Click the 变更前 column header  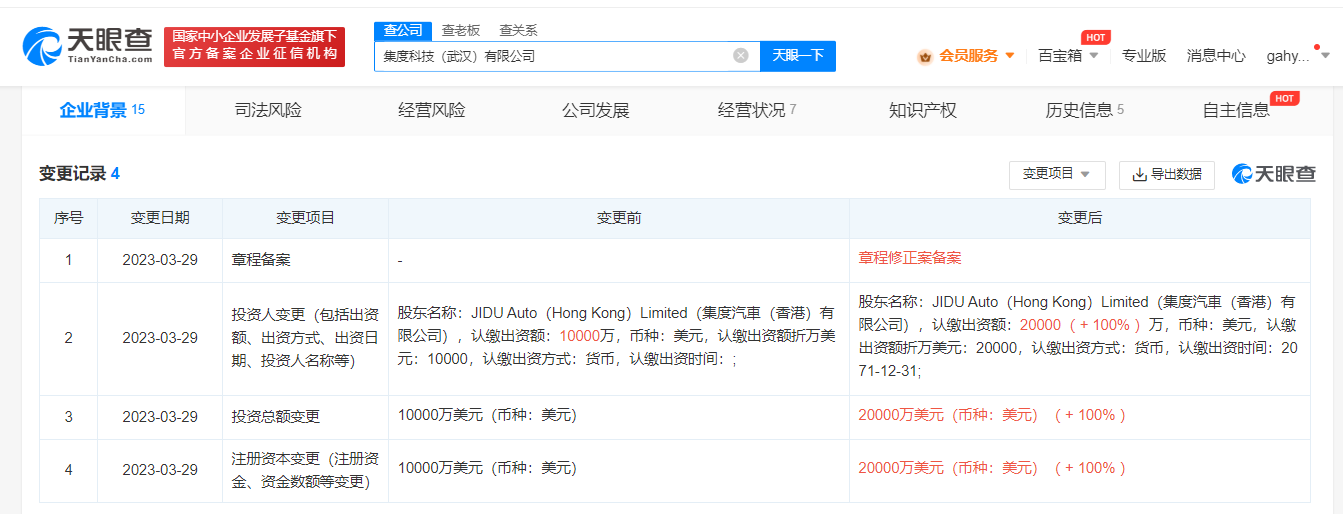pos(619,218)
